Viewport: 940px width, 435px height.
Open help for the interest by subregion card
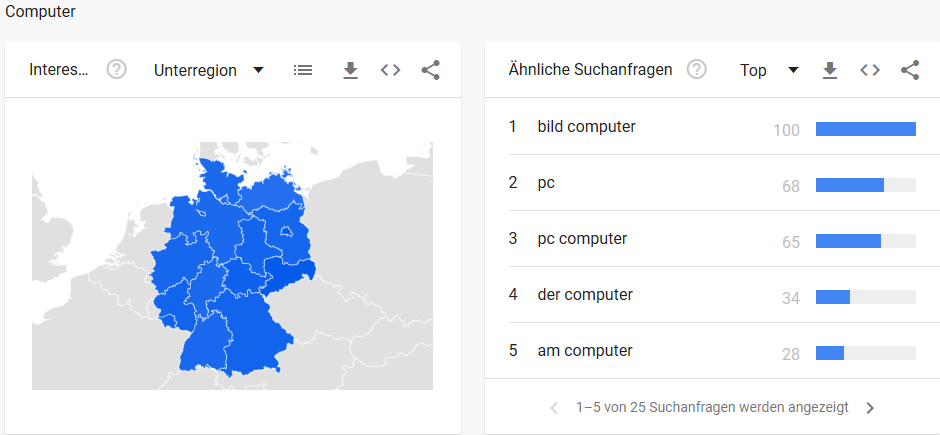point(116,70)
